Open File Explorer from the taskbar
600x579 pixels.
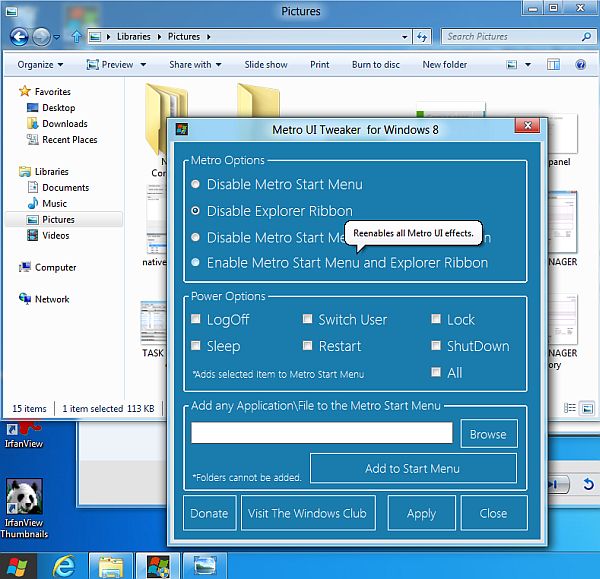112,566
